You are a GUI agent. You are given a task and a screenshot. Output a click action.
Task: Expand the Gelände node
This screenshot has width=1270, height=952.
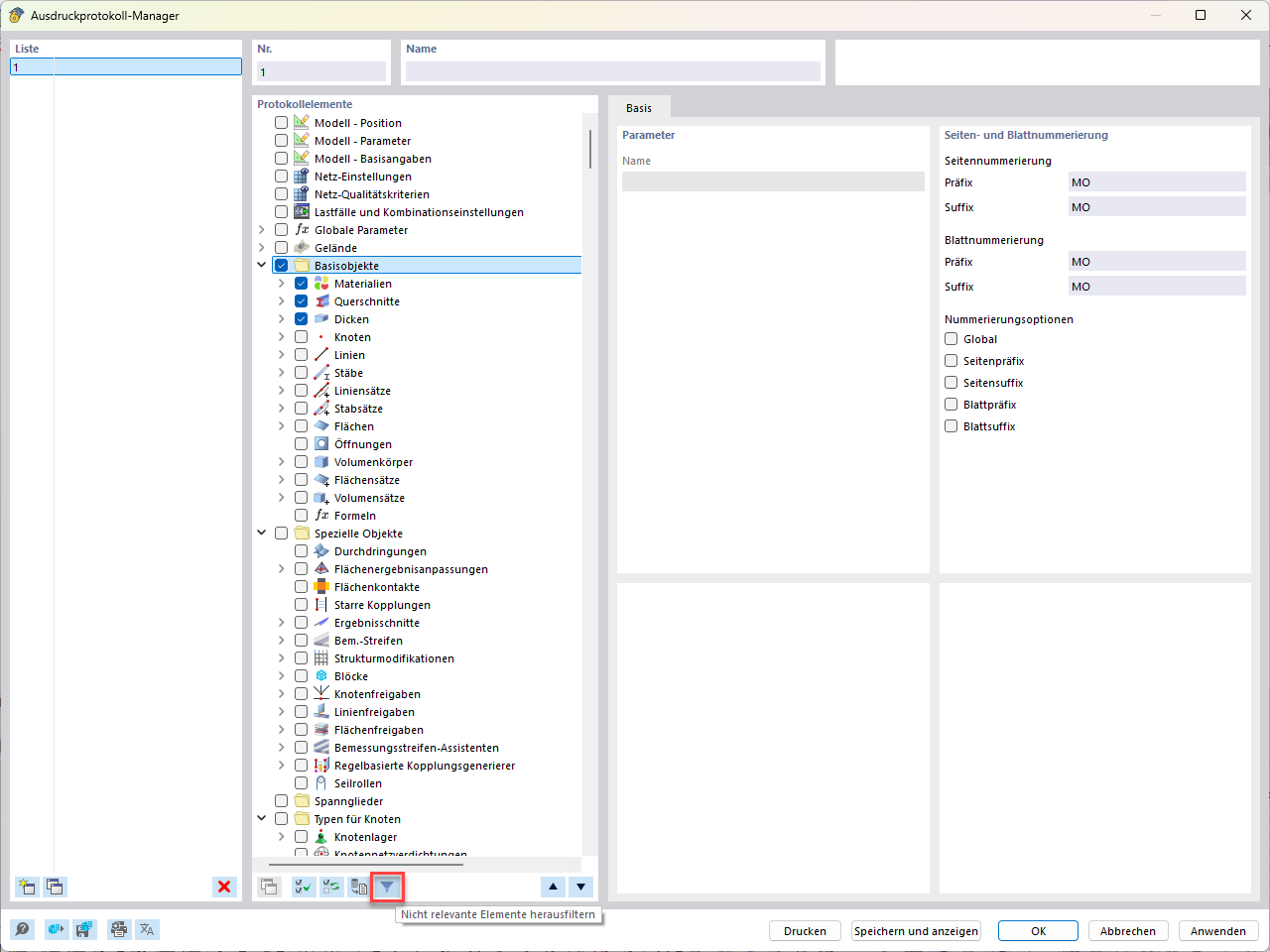[262, 248]
